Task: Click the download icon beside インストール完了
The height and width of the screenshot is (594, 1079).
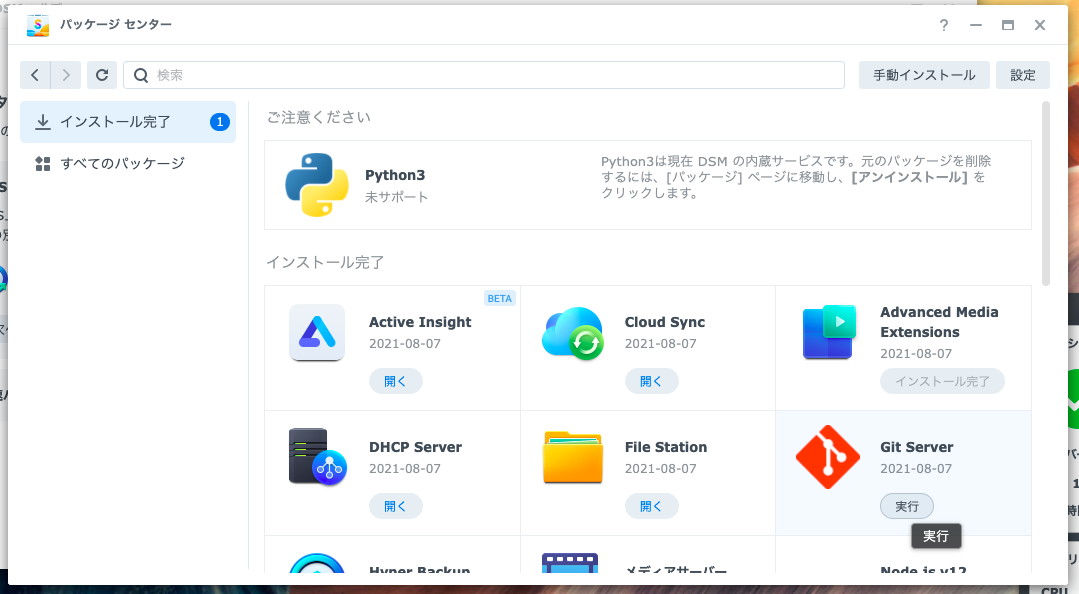Action: pos(43,122)
